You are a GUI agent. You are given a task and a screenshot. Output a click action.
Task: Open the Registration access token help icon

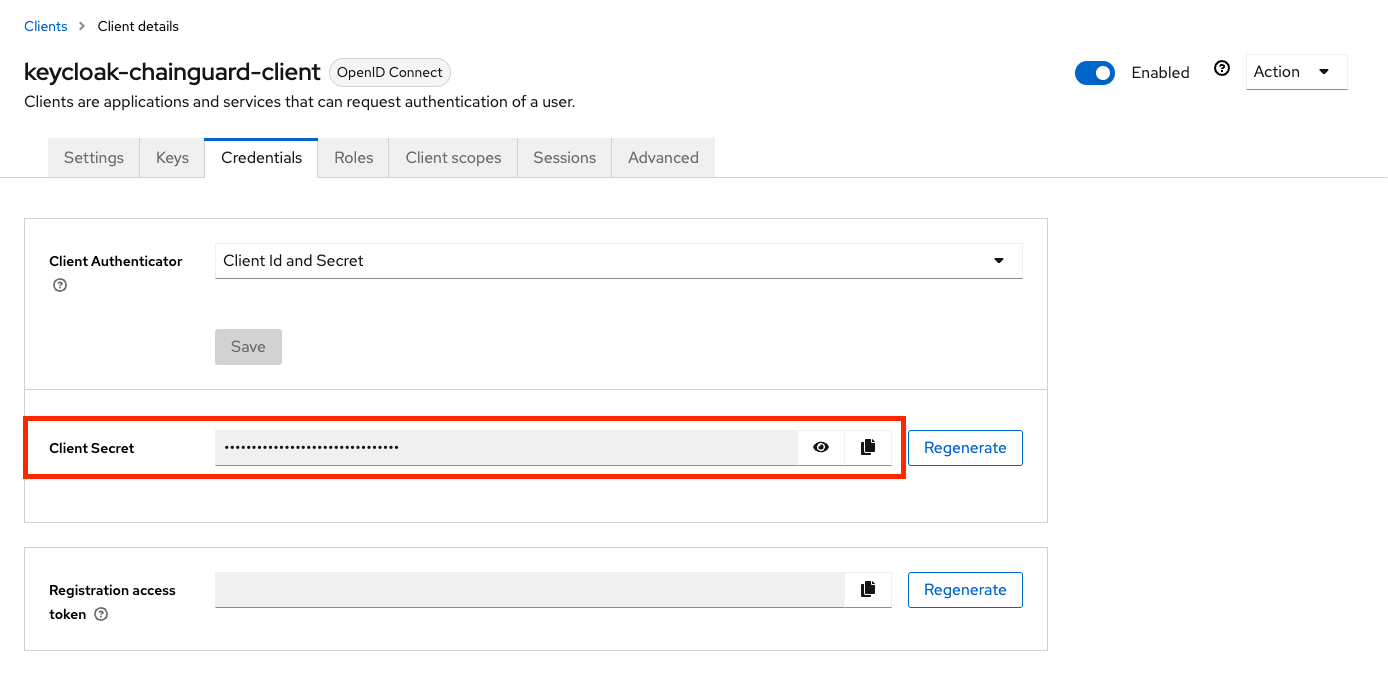tap(100, 614)
